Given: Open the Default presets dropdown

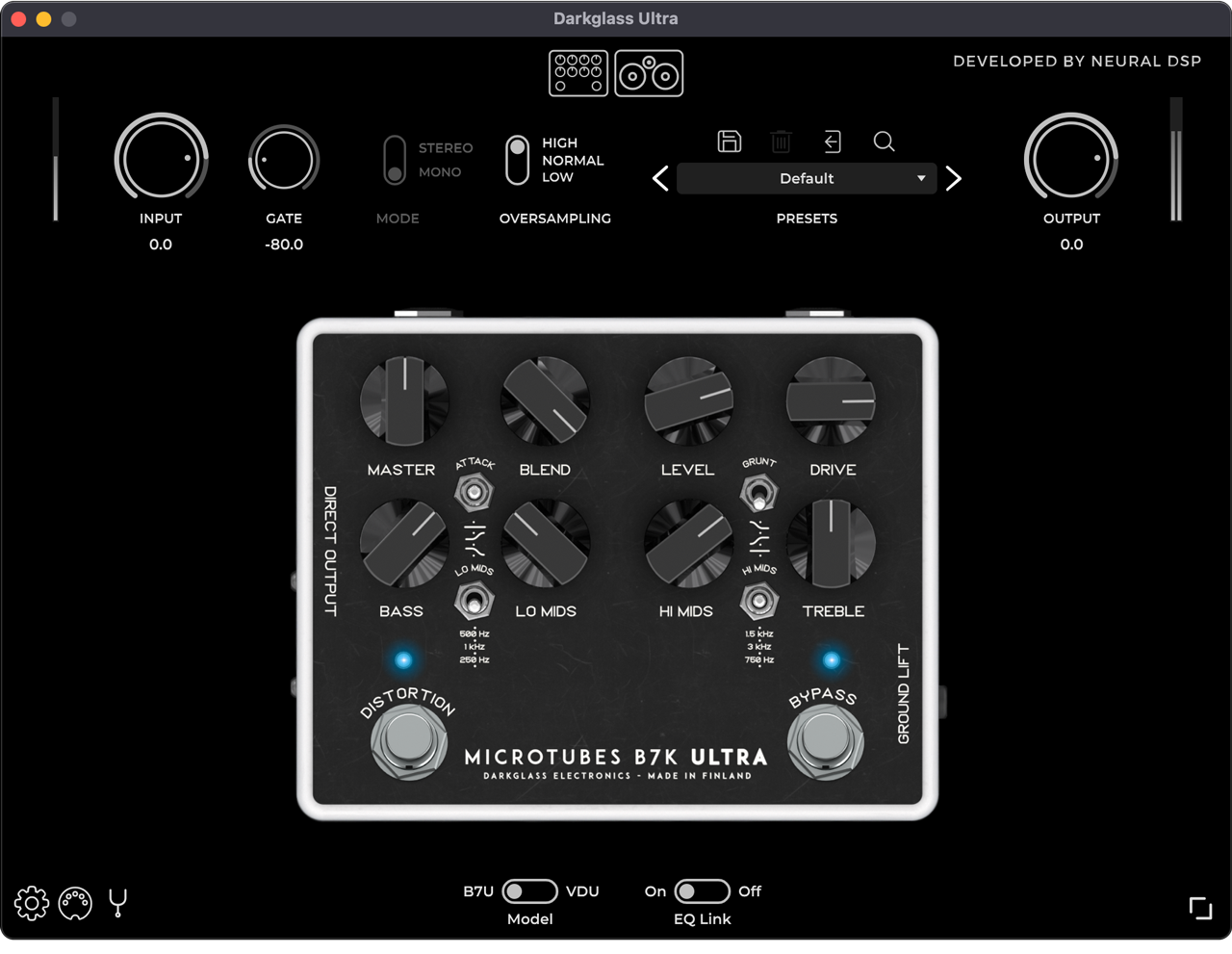Looking at the screenshot, I should 807,178.
